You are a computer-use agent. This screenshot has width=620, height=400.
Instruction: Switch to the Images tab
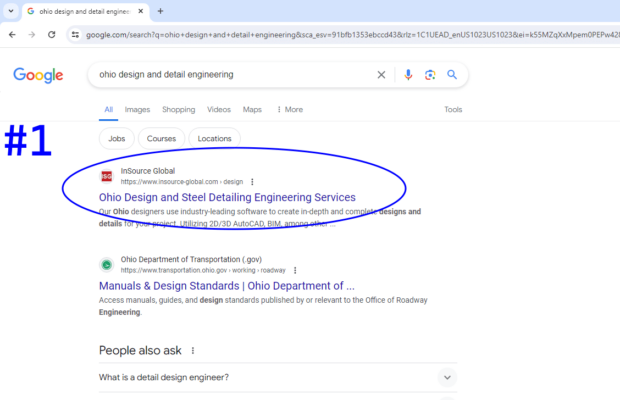137,110
